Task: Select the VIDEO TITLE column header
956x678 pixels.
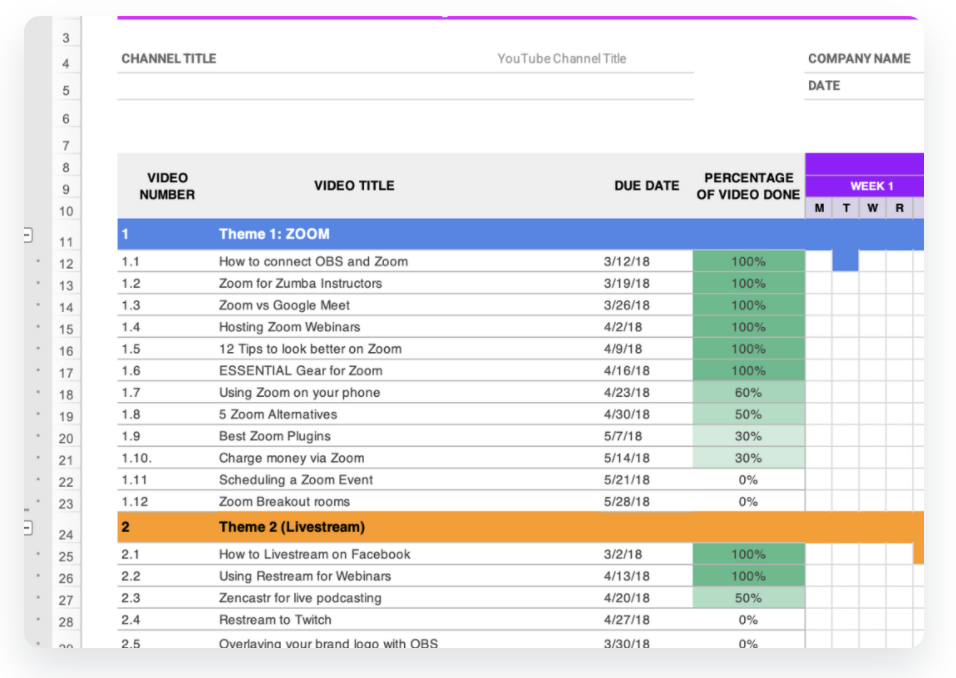Action: tap(354, 186)
